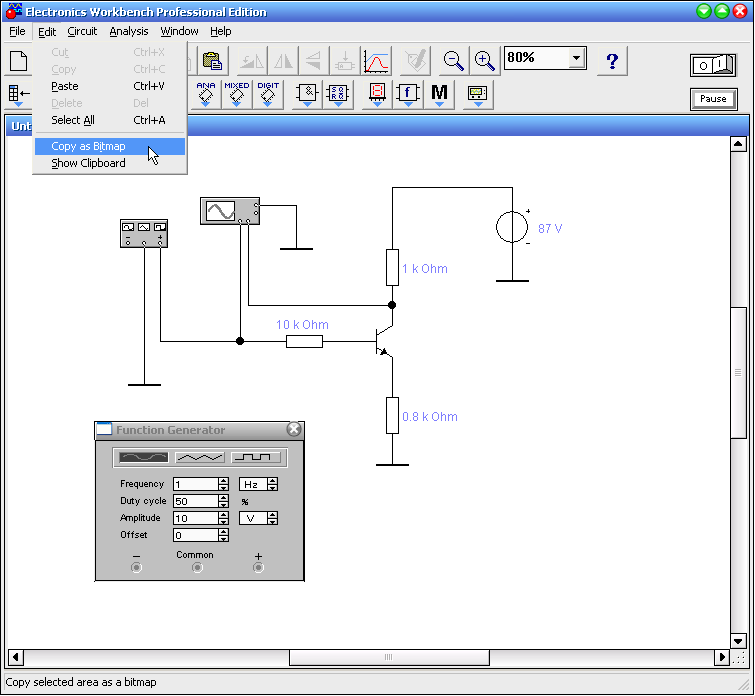Select the sine waveform button

(143, 457)
